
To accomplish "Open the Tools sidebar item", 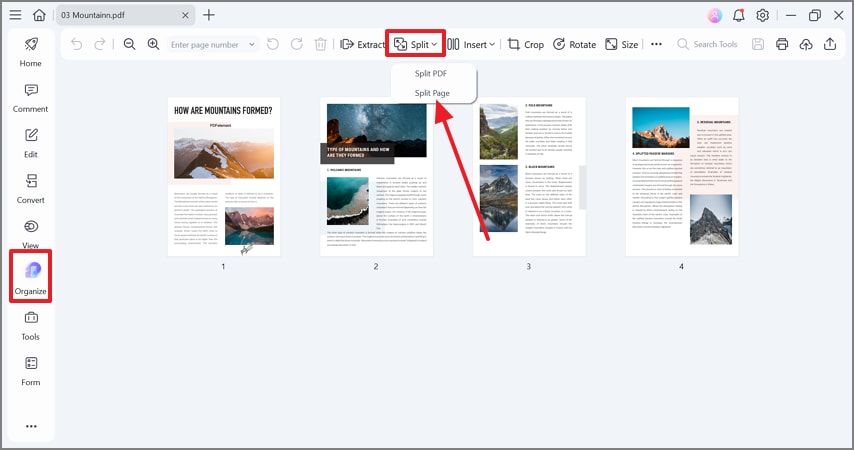I will tap(30, 326).
